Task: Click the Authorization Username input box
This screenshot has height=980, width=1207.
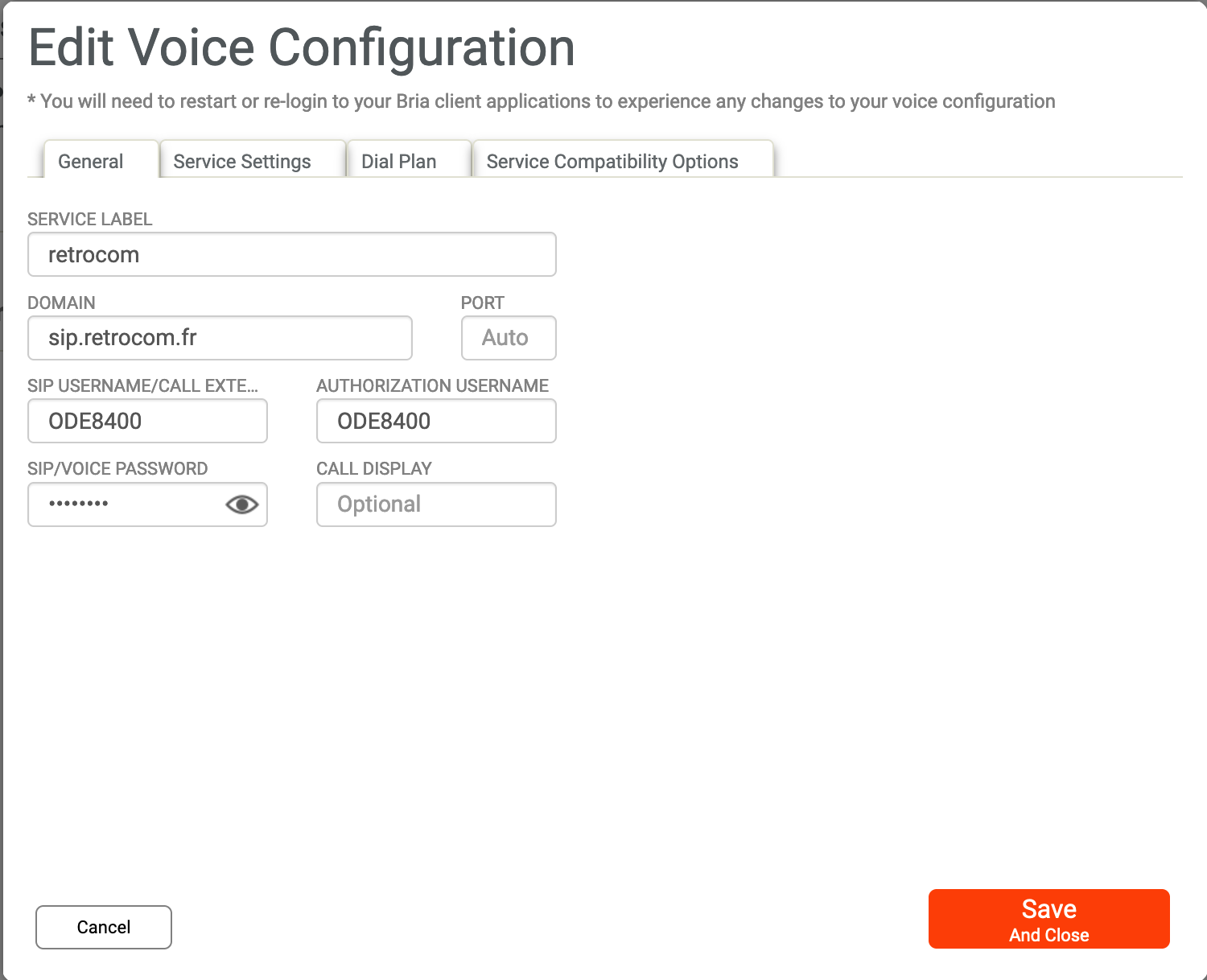Action: pyautogui.click(x=436, y=422)
